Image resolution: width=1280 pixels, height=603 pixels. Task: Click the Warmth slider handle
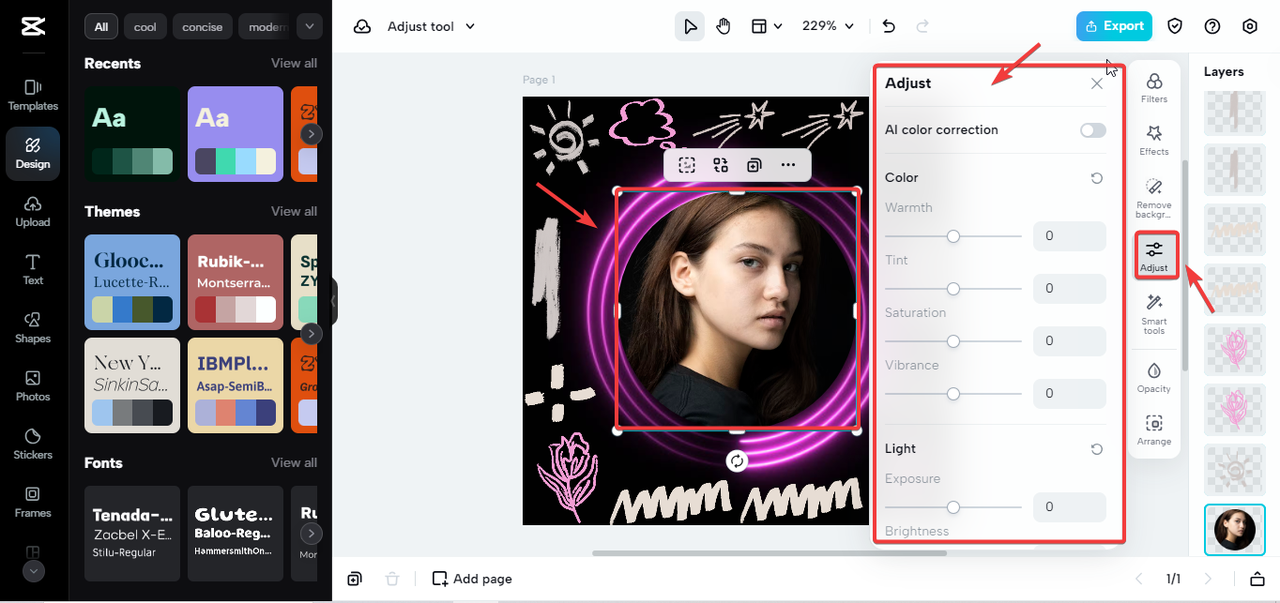point(953,236)
